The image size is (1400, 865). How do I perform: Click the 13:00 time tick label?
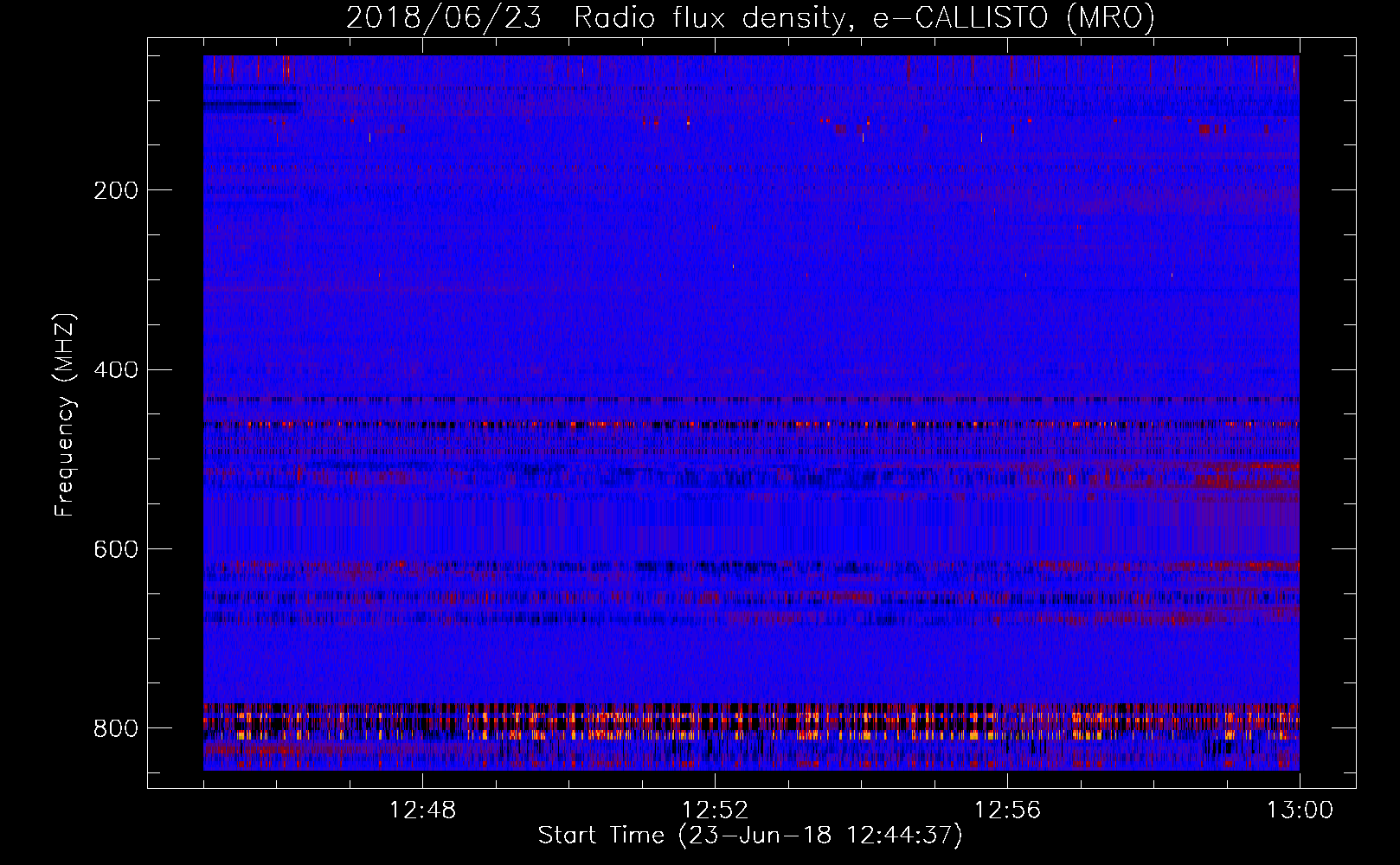[x=1300, y=811]
